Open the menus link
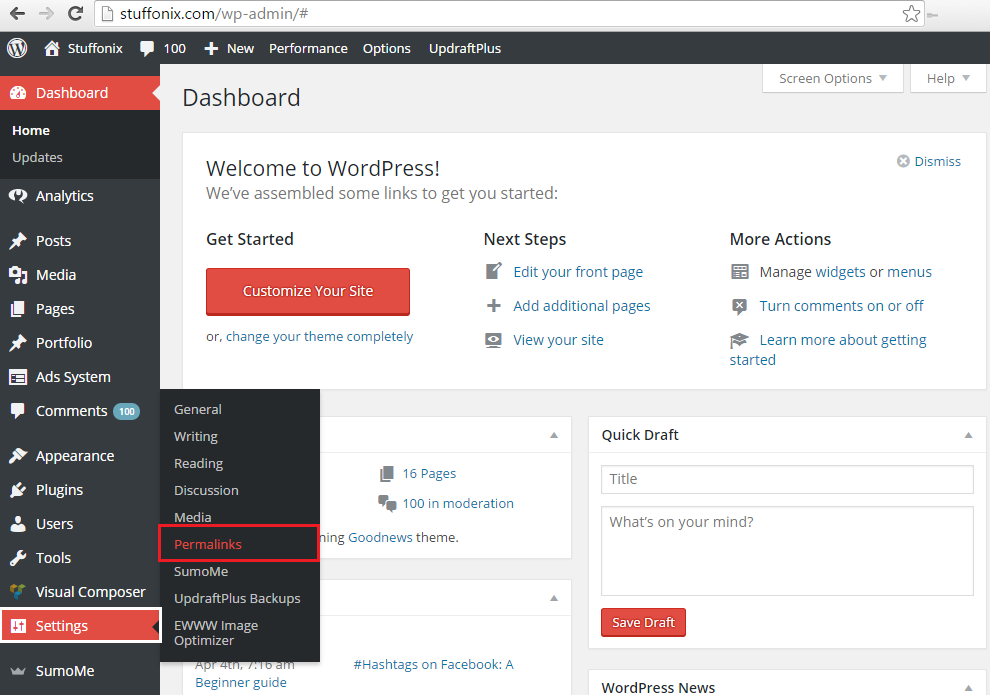Viewport: 990px width, 695px height. tap(909, 272)
